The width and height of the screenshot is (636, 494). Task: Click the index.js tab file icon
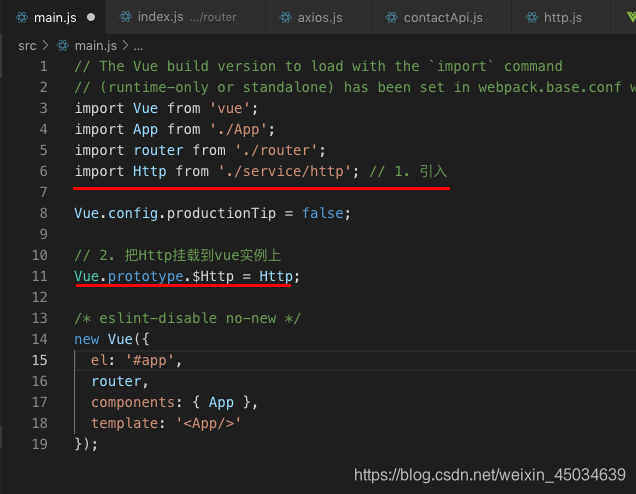[126, 17]
